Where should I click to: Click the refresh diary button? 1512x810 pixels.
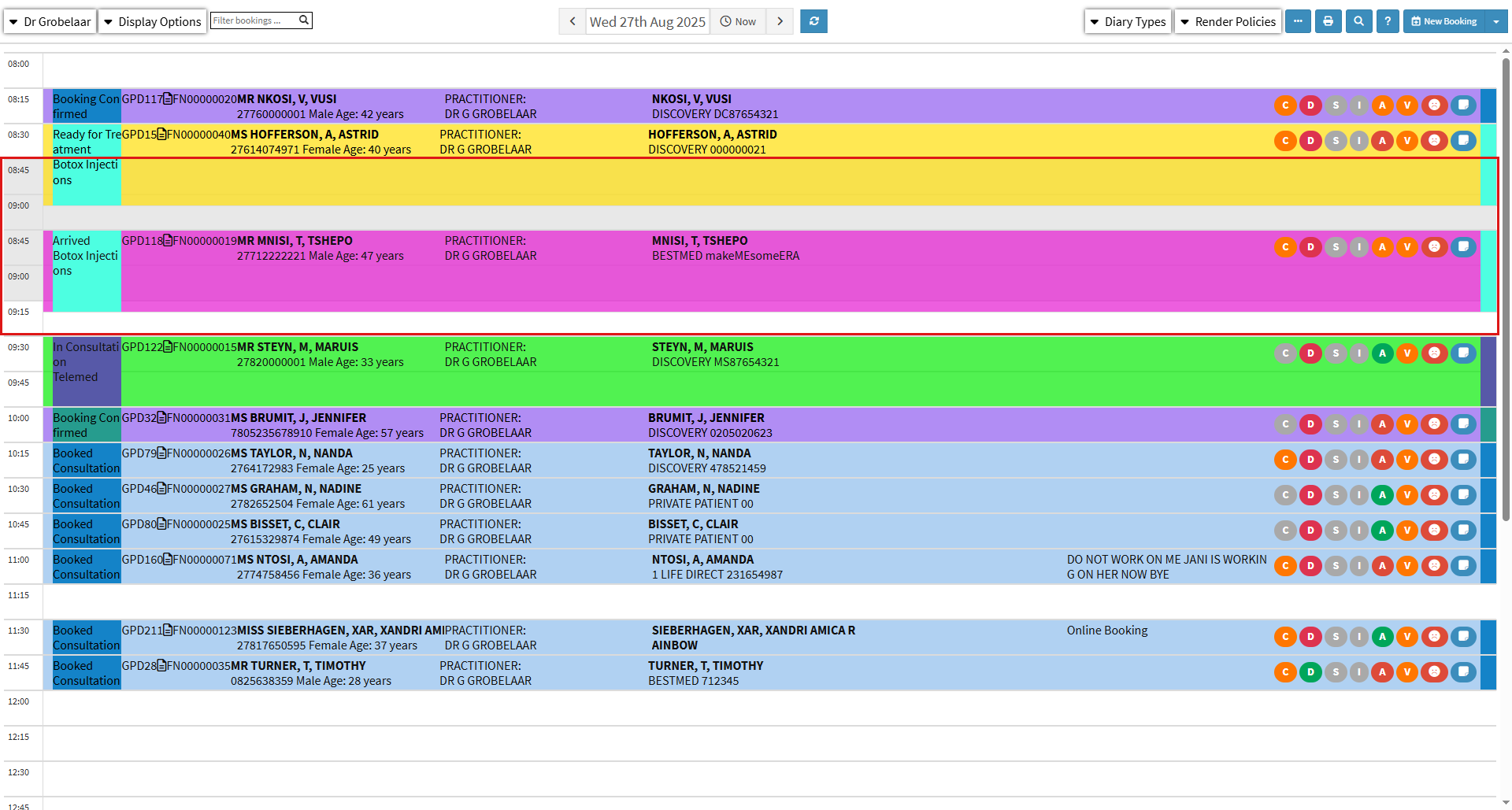(x=813, y=21)
